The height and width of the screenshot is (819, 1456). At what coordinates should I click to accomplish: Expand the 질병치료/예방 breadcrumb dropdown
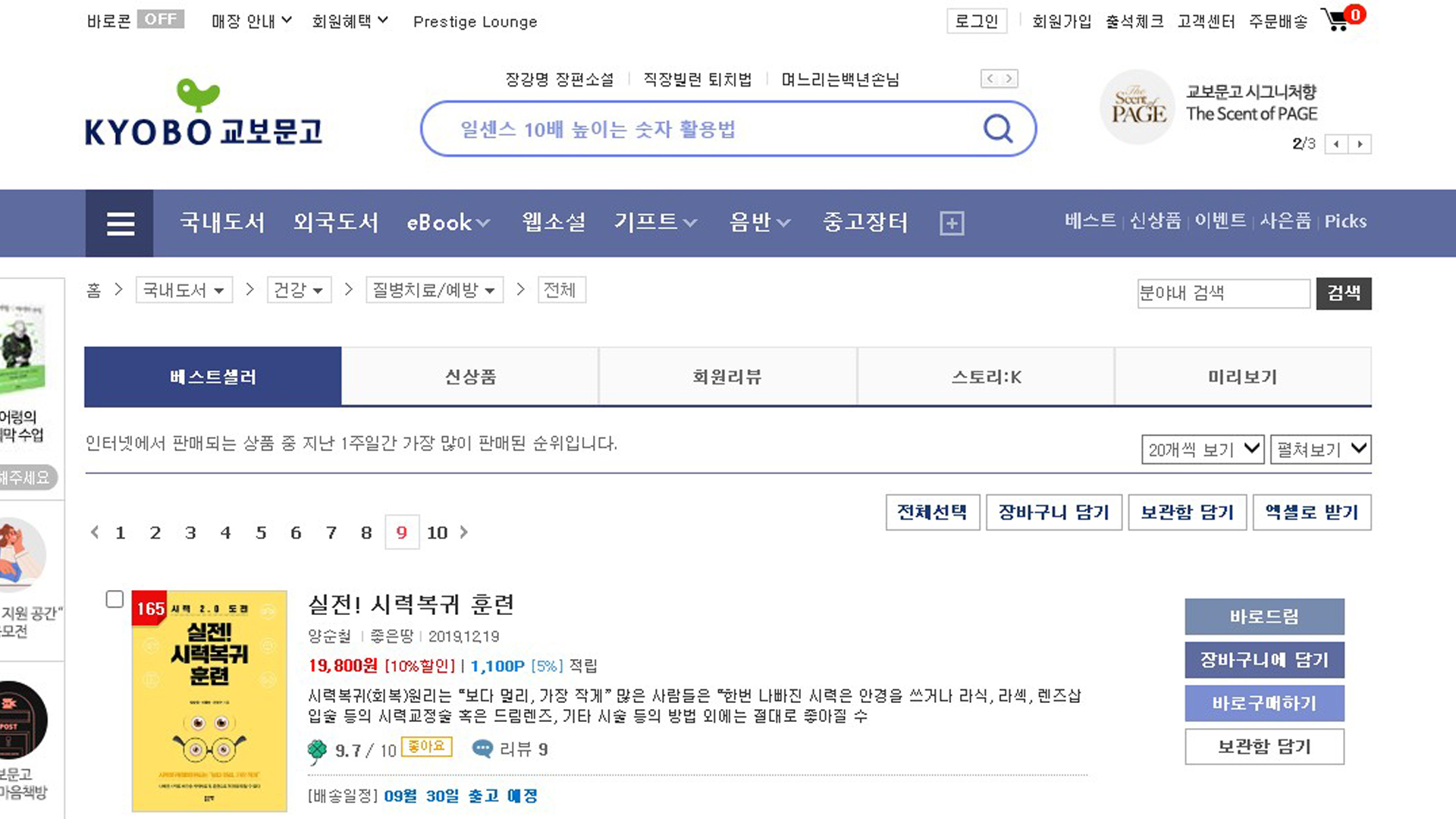pos(434,290)
